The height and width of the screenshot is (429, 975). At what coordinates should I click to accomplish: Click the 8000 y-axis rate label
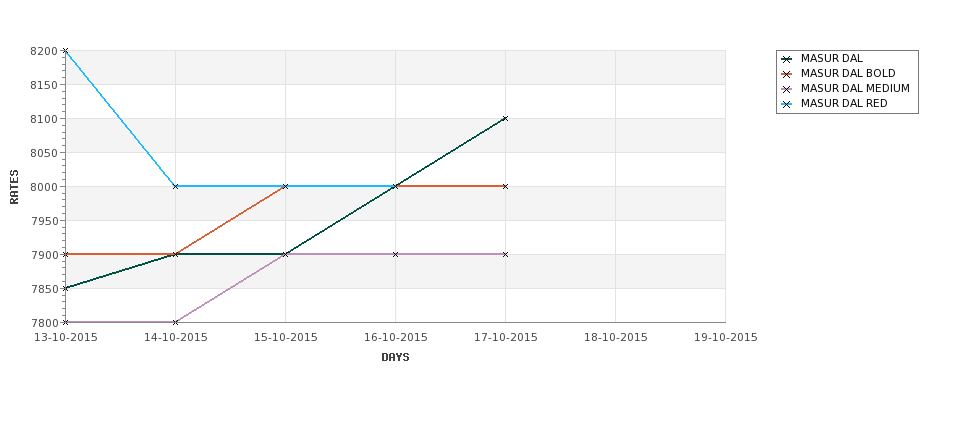click(x=44, y=187)
